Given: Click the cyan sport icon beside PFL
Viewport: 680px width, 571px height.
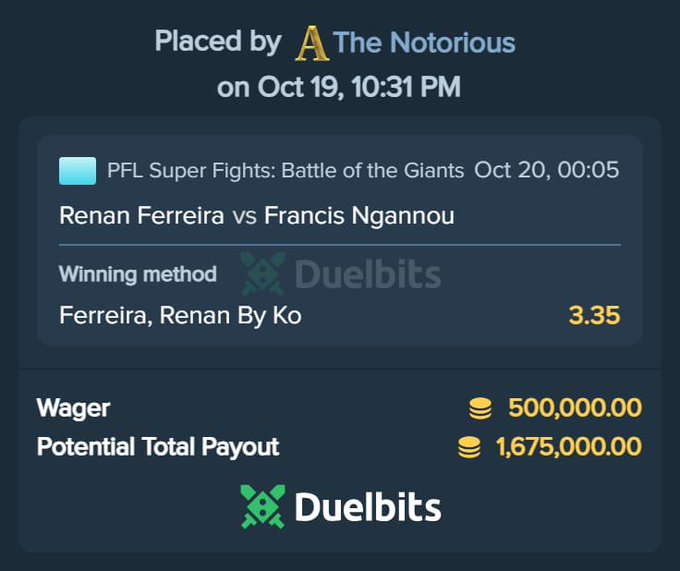Looking at the screenshot, I should pyautogui.click(x=78, y=171).
